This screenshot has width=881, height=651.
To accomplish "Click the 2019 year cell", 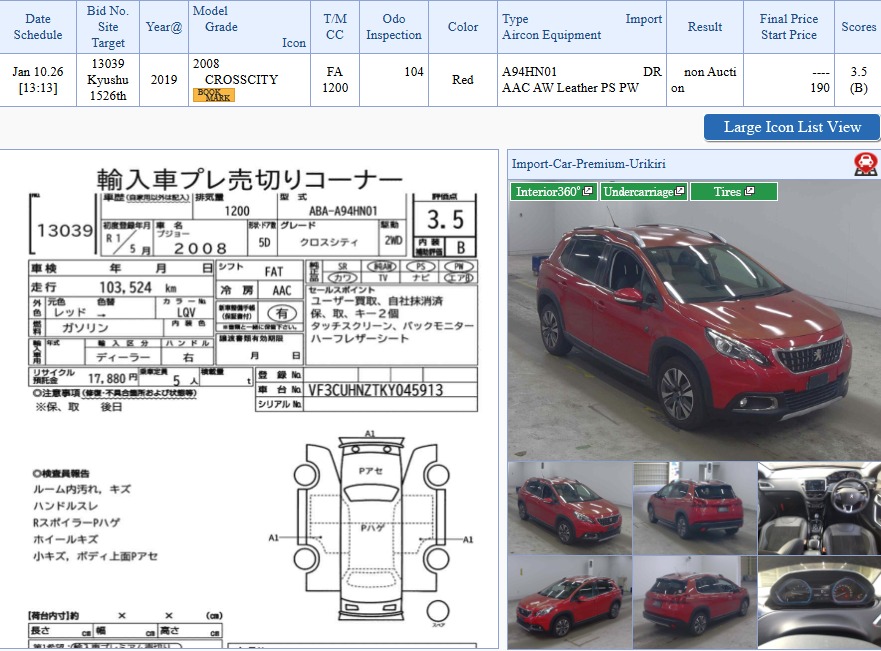I will coord(164,80).
